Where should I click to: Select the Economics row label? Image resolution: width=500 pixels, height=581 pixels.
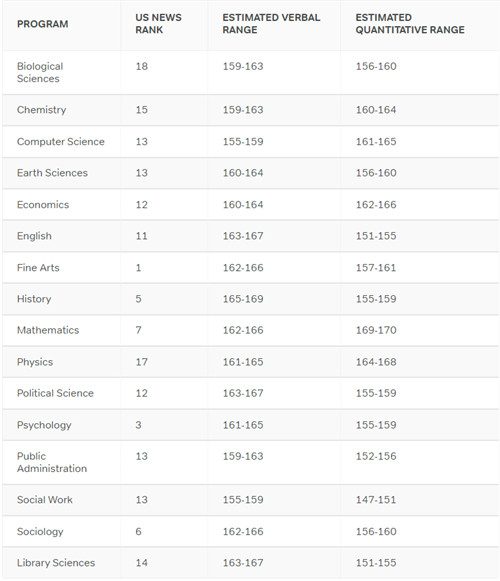click(43, 205)
